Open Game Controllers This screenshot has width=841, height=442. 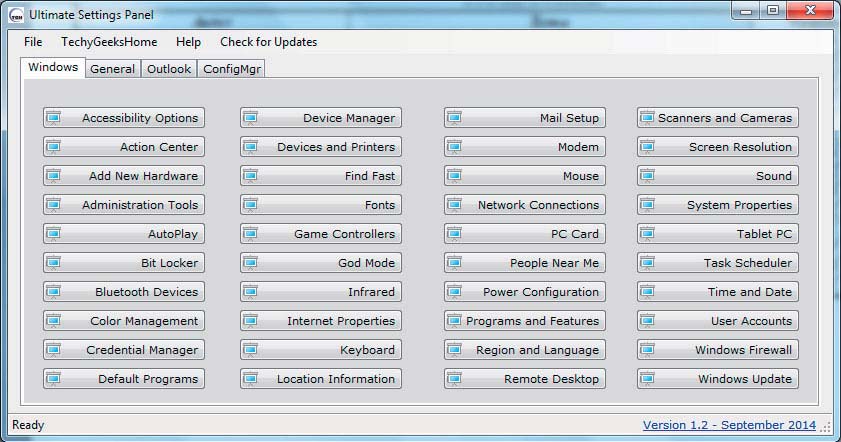pos(321,233)
